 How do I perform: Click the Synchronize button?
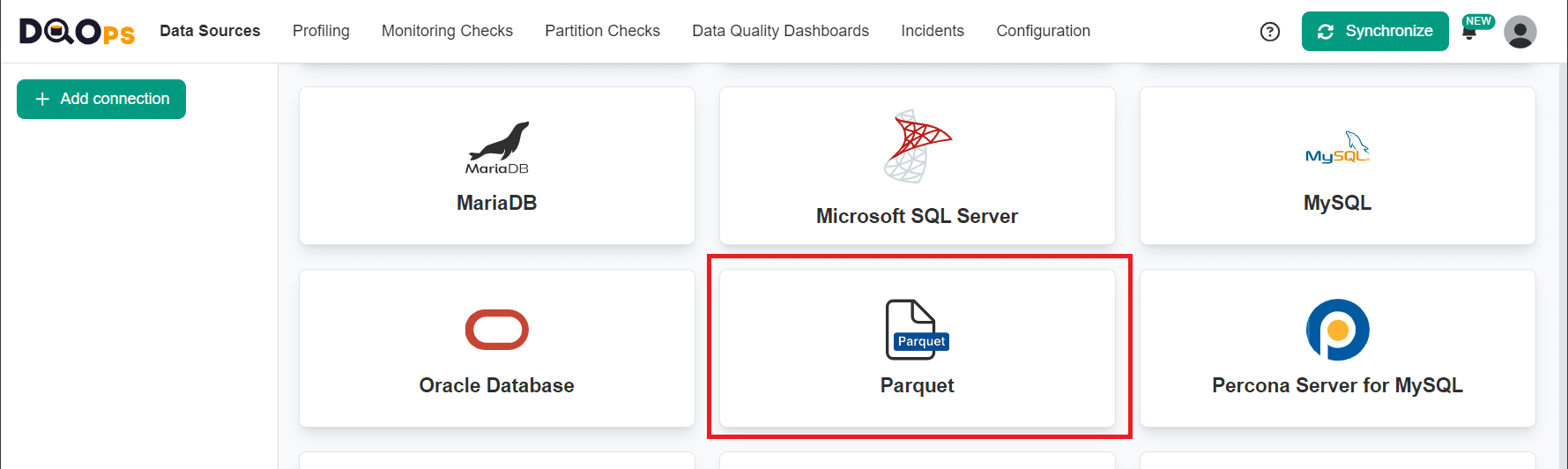[x=1375, y=32]
